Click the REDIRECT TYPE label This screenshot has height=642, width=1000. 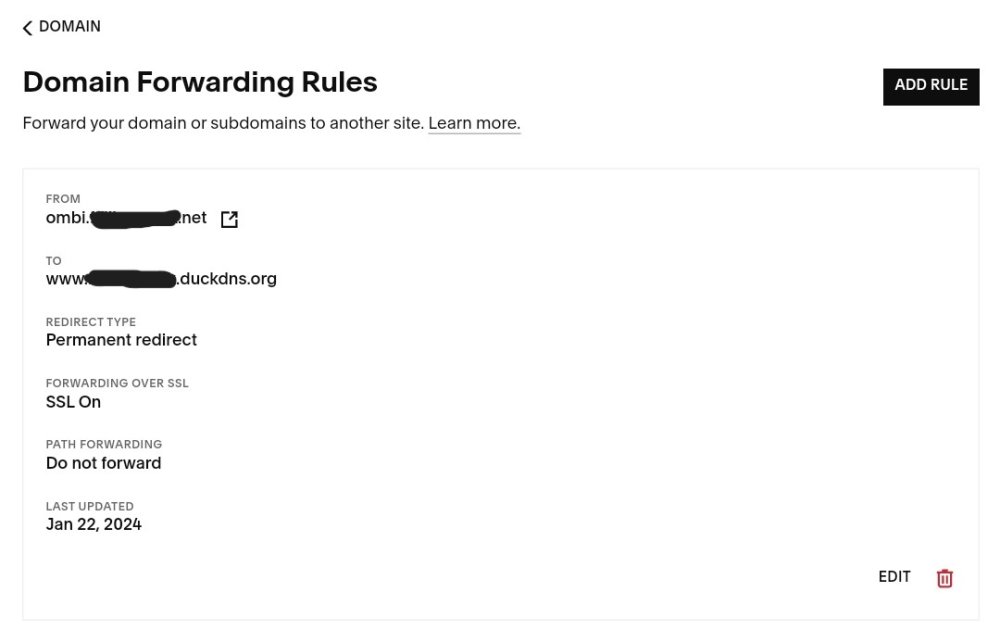point(91,322)
